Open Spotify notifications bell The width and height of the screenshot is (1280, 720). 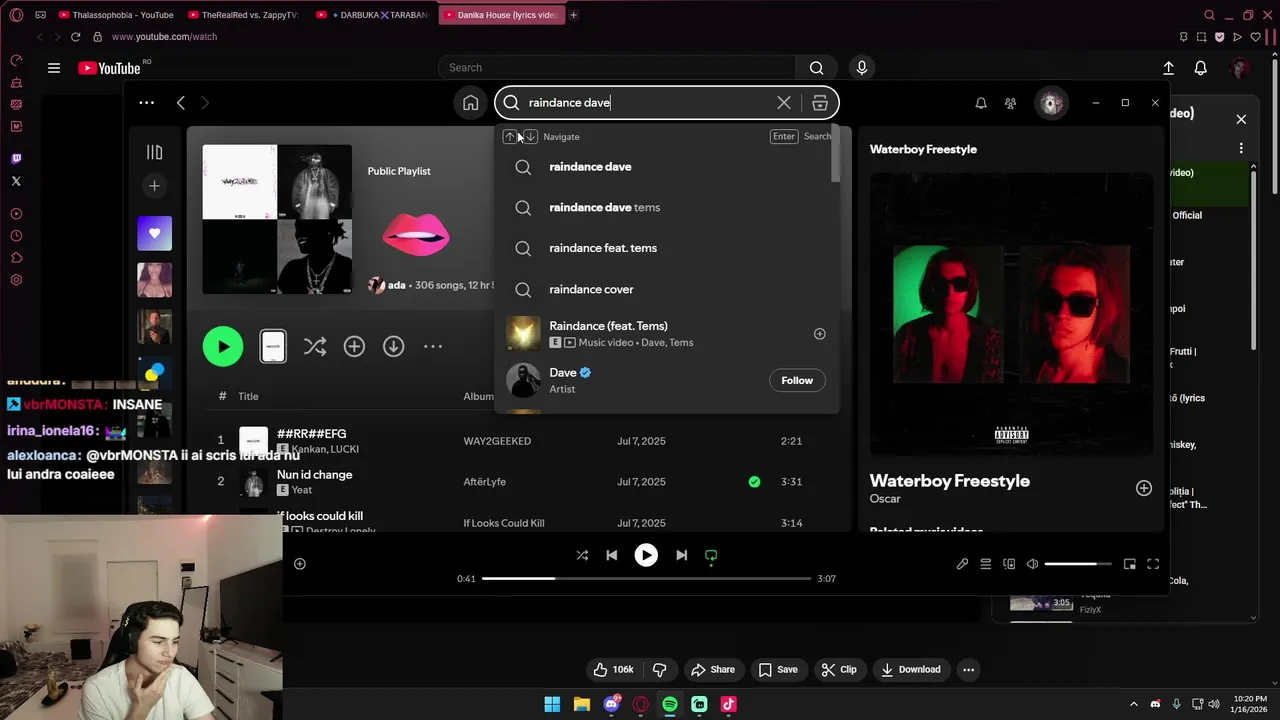(981, 103)
